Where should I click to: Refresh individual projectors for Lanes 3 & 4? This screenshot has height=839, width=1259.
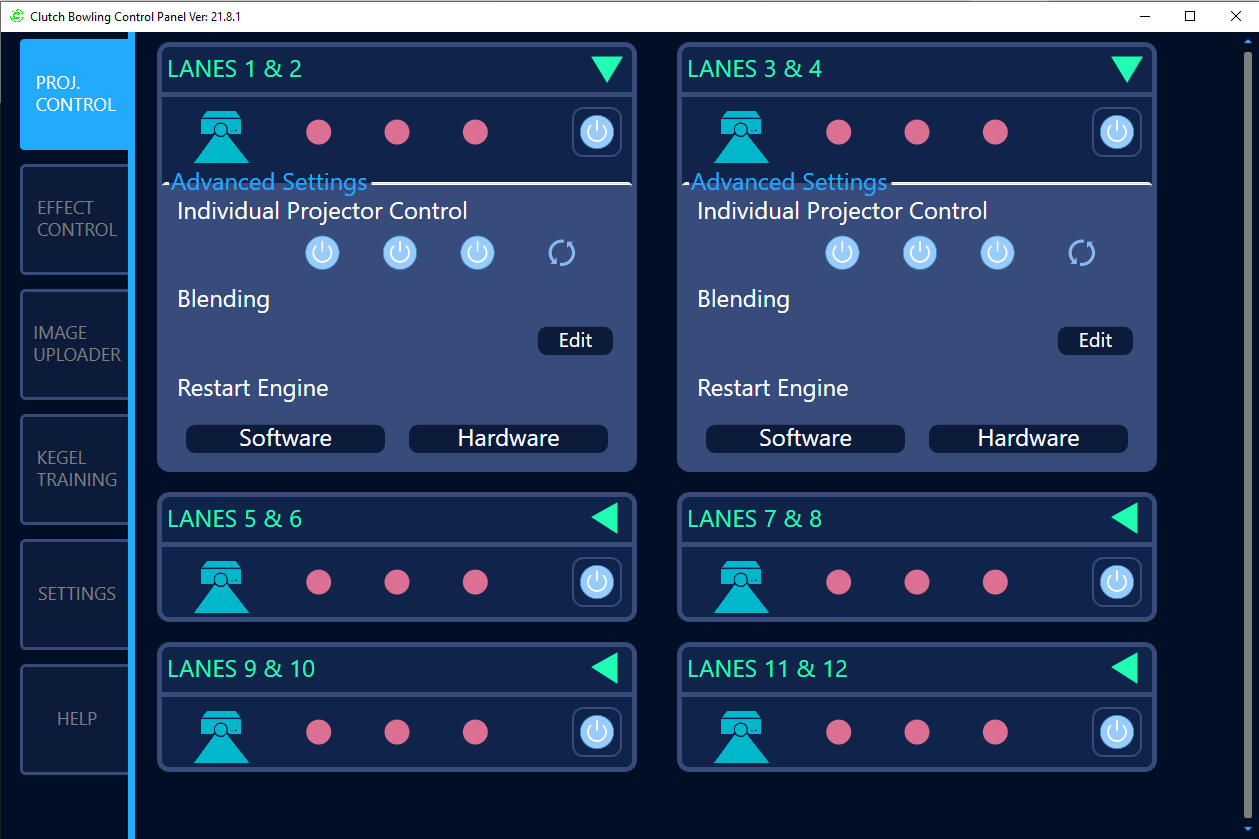(1082, 253)
